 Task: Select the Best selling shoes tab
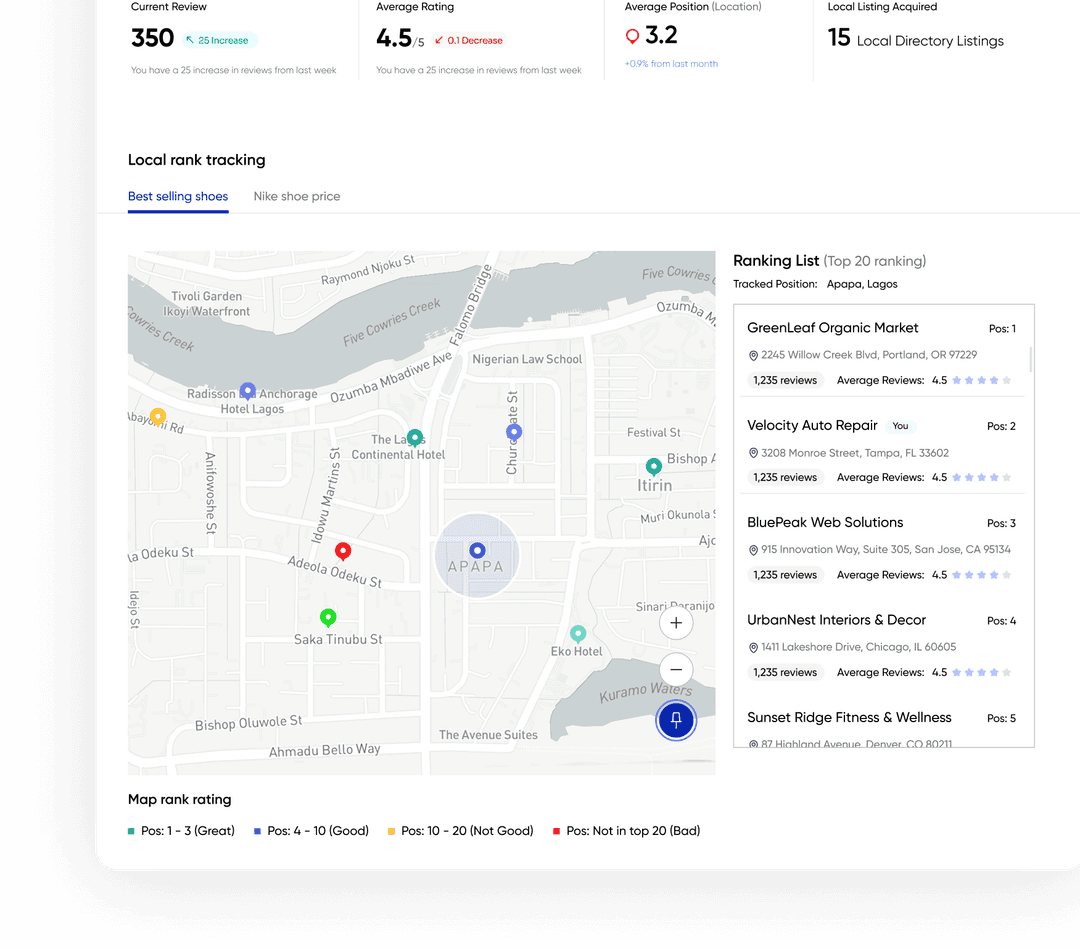tap(178, 196)
